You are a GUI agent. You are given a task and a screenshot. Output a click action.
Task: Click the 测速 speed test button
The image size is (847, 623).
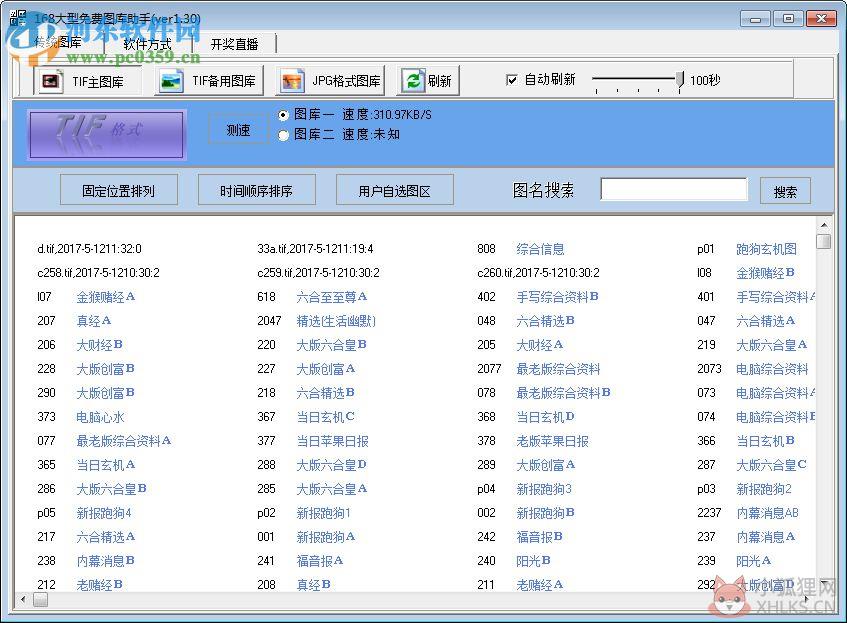click(238, 130)
